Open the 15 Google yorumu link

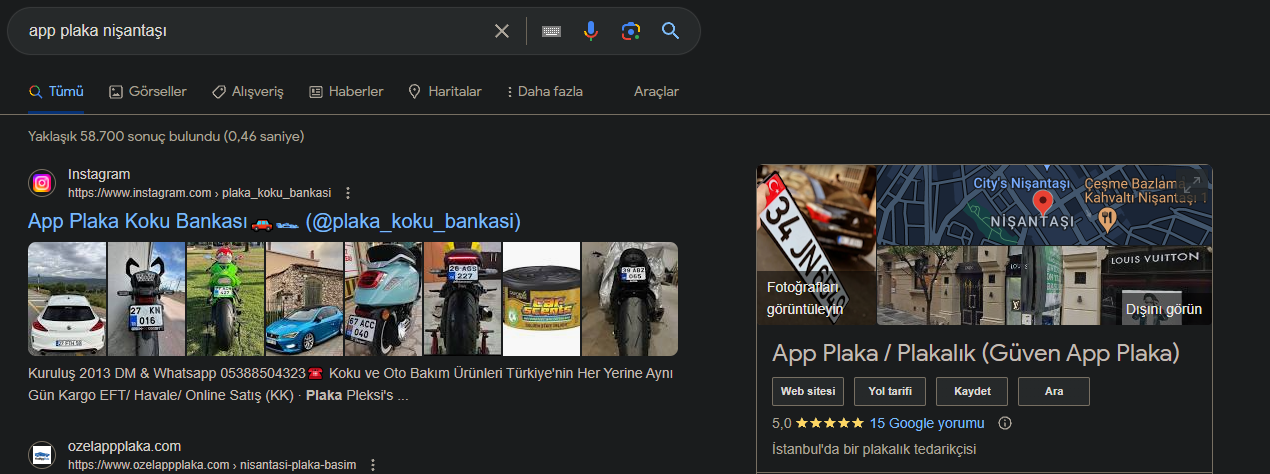(x=927, y=423)
